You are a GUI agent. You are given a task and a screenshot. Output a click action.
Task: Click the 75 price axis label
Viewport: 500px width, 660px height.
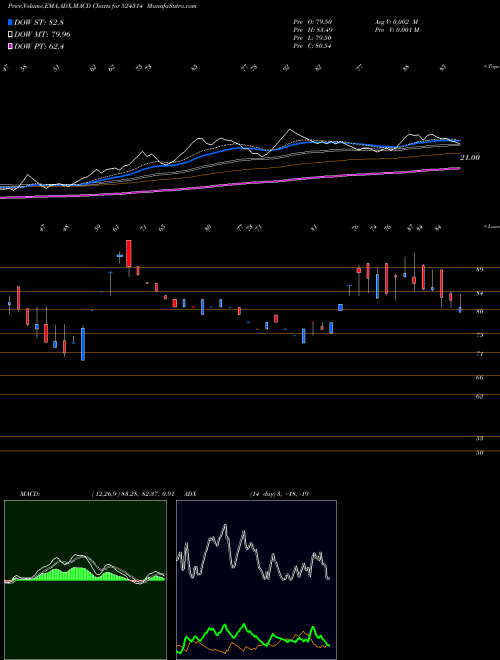click(x=479, y=335)
